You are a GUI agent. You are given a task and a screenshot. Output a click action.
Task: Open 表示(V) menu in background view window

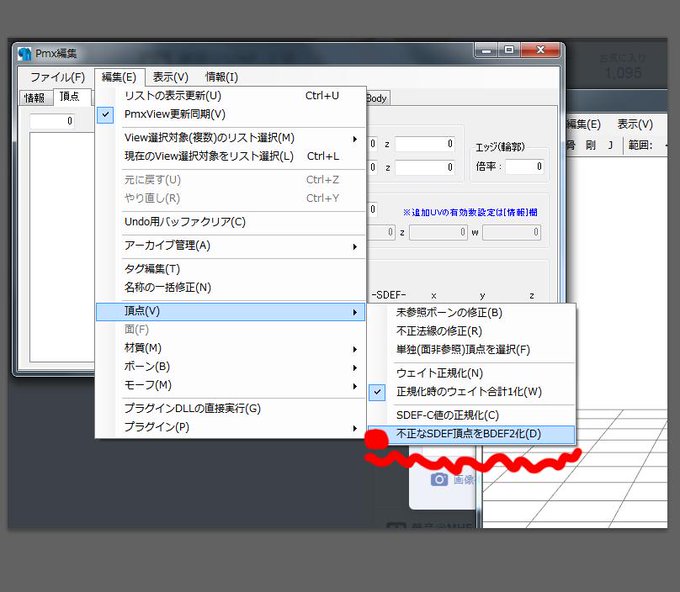[635, 125]
